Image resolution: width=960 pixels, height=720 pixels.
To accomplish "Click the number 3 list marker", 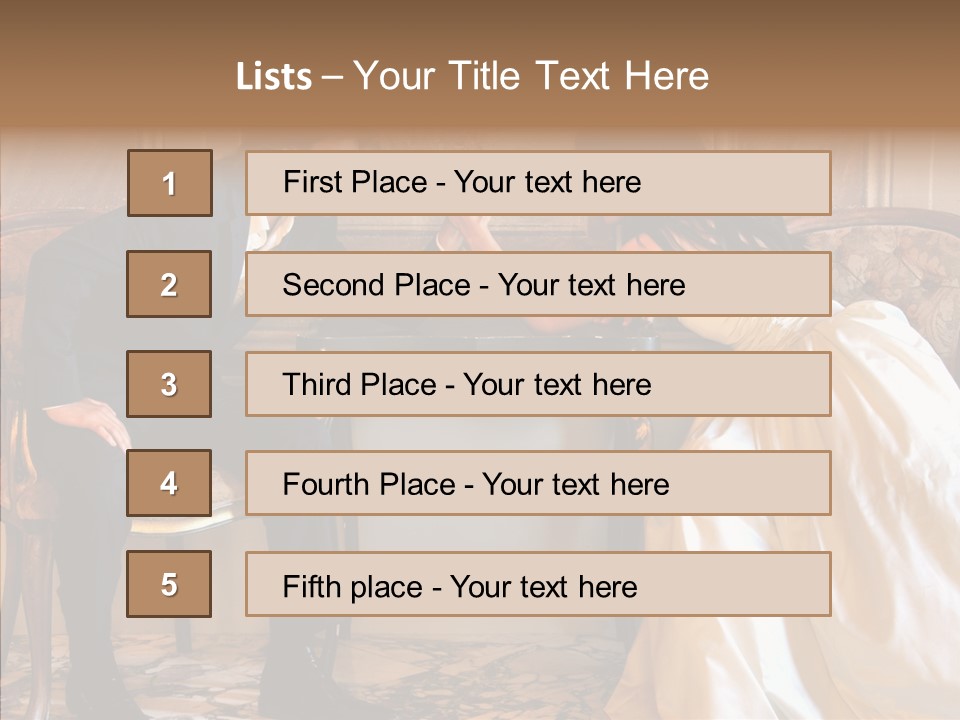I will (x=169, y=384).
